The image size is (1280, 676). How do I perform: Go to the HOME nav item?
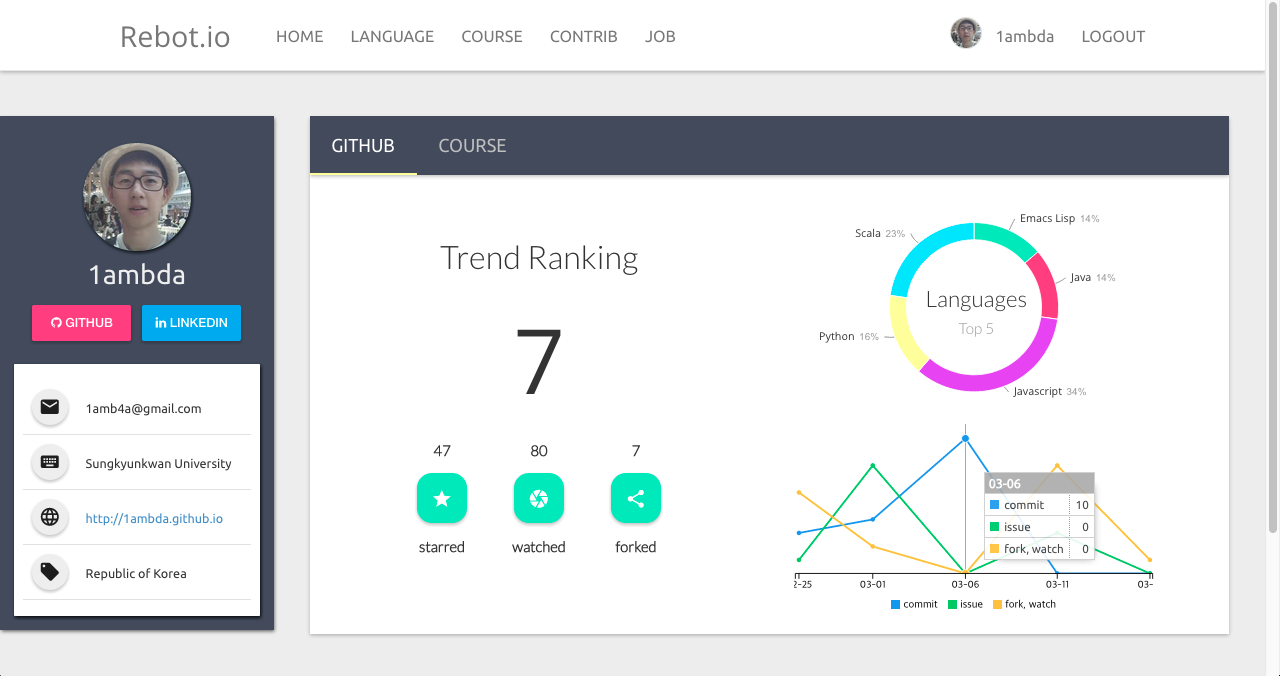point(300,36)
